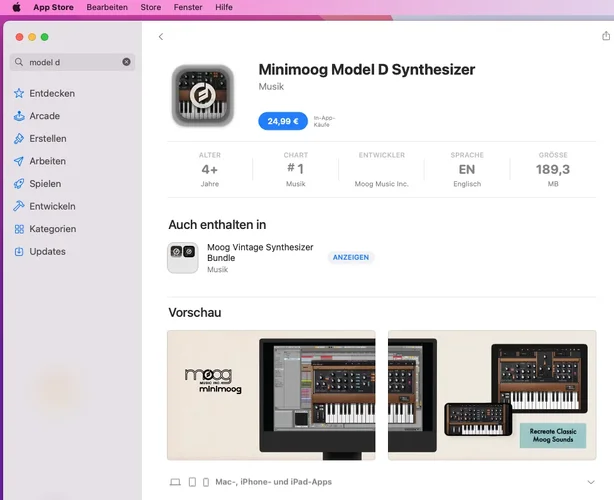Open the Store menu
The height and width of the screenshot is (500, 614).
[x=151, y=7]
